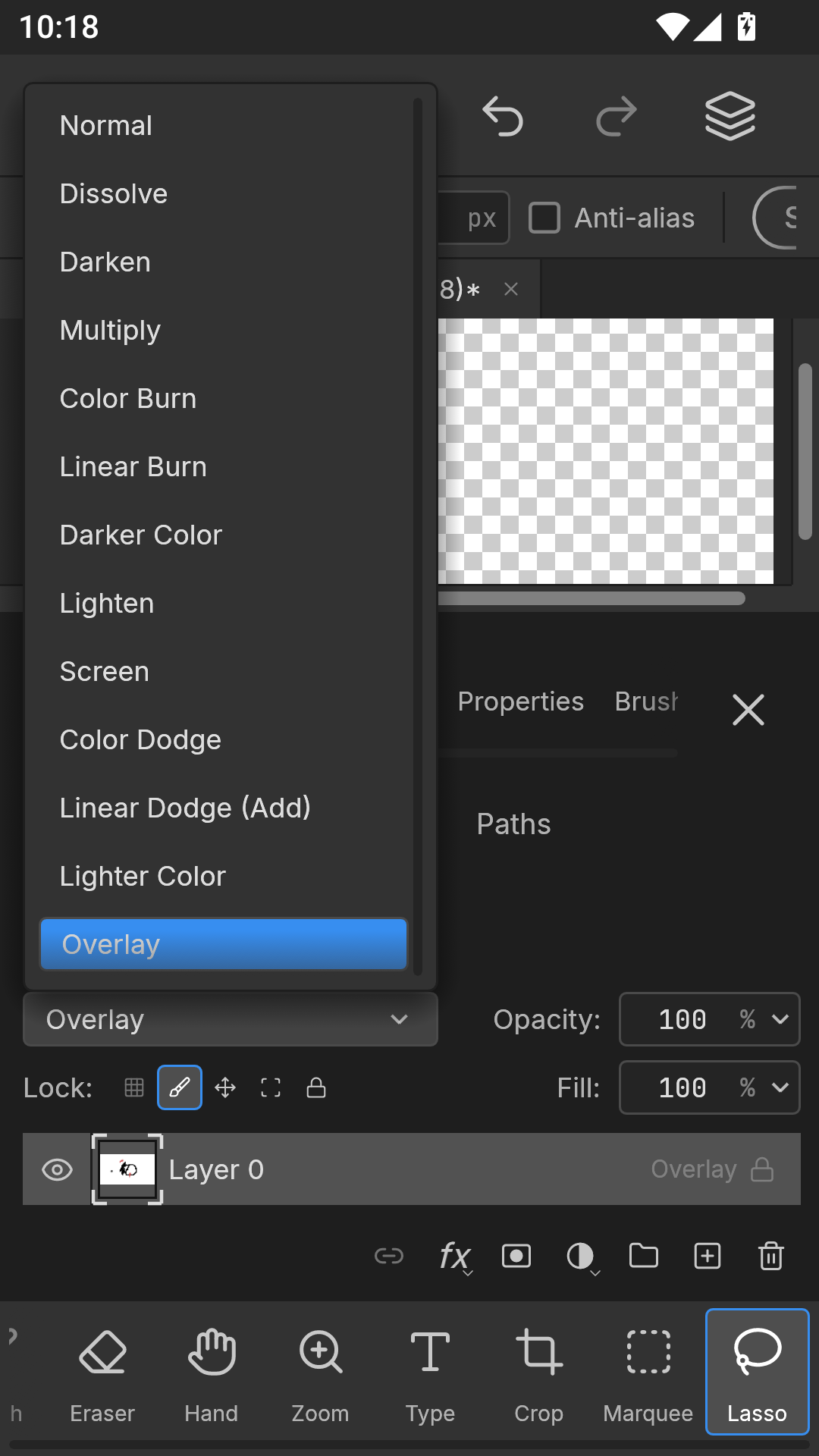Viewport: 819px width, 1456px height.
Task: Open the Opacity percentage dropdown arrow
Action: coord(780,1019)
